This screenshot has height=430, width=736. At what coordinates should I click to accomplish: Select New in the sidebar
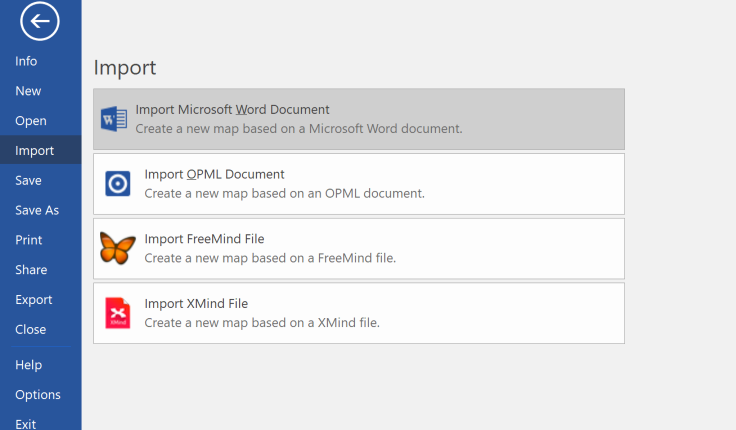coord(28,91)
